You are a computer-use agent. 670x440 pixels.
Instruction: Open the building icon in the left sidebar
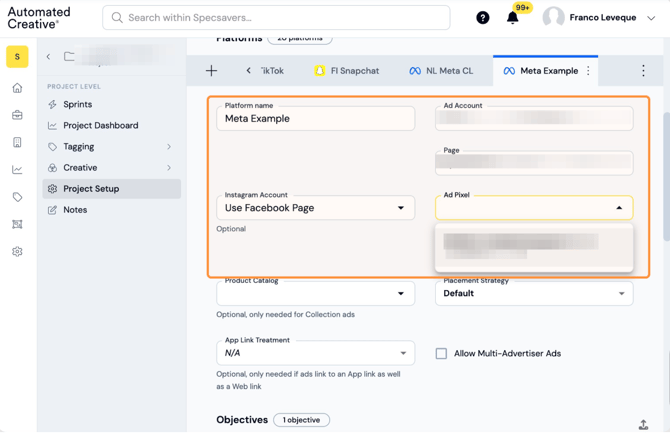17,142
